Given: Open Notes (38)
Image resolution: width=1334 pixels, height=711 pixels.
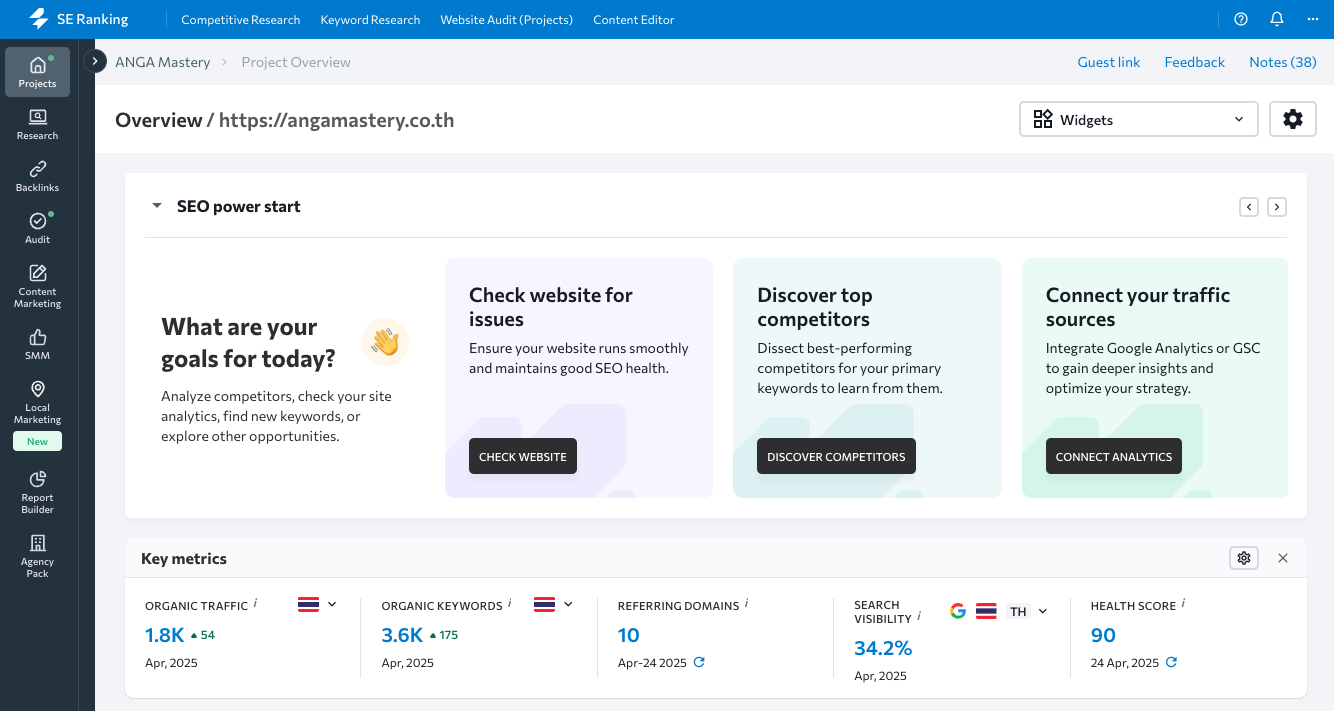Looking at the screenshot, I should (1283, 62).
